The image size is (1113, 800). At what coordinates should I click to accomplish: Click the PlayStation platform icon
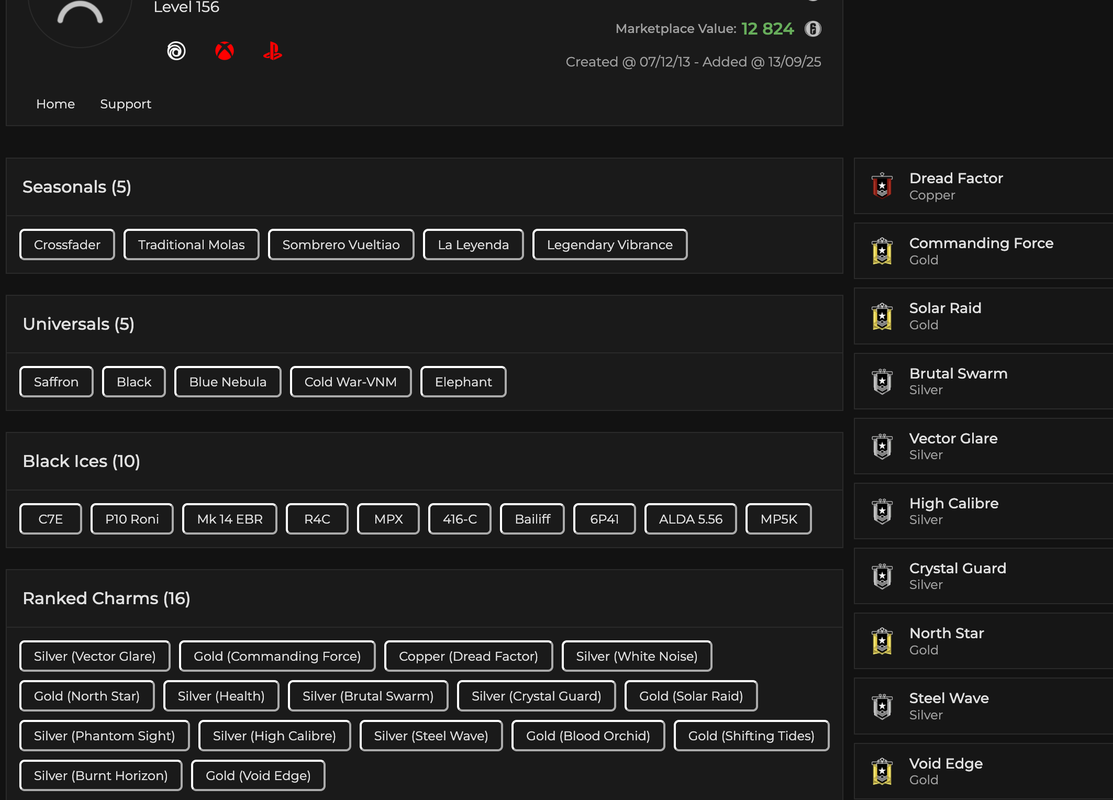click(x=273, y=51)
